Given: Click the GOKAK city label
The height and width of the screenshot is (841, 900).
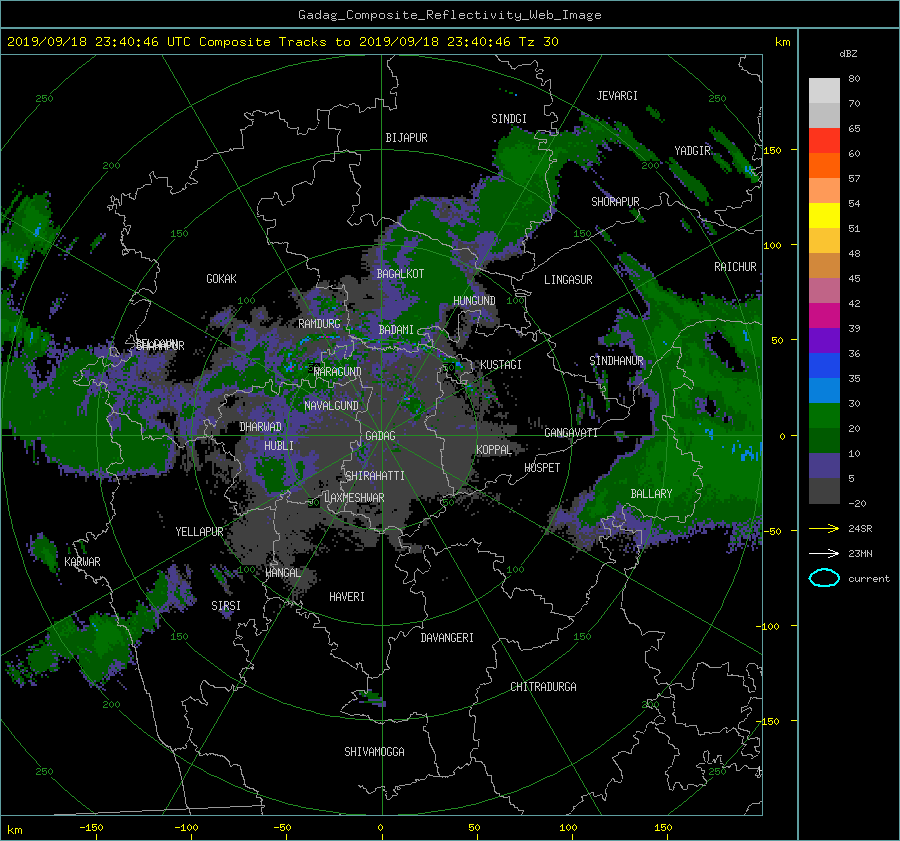Looking at the screenshot, I should 221,279.
